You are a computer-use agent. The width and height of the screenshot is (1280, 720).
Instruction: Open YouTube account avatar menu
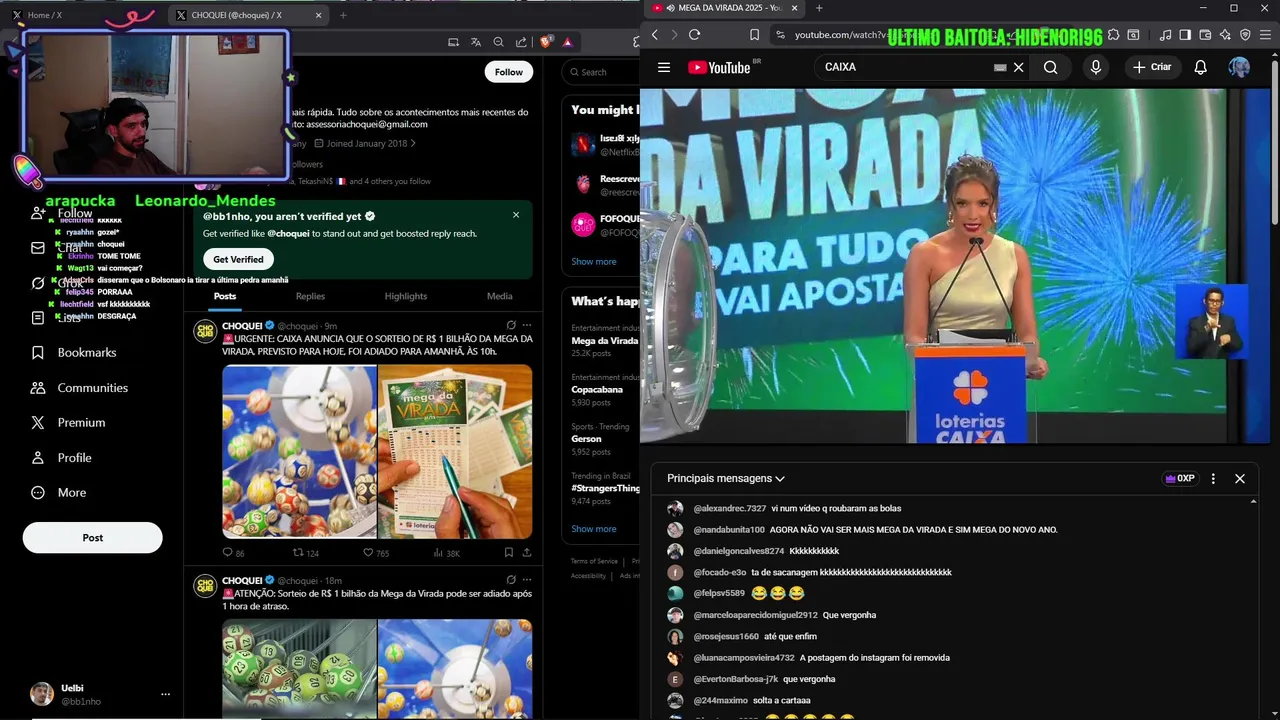click(1239, 67)
